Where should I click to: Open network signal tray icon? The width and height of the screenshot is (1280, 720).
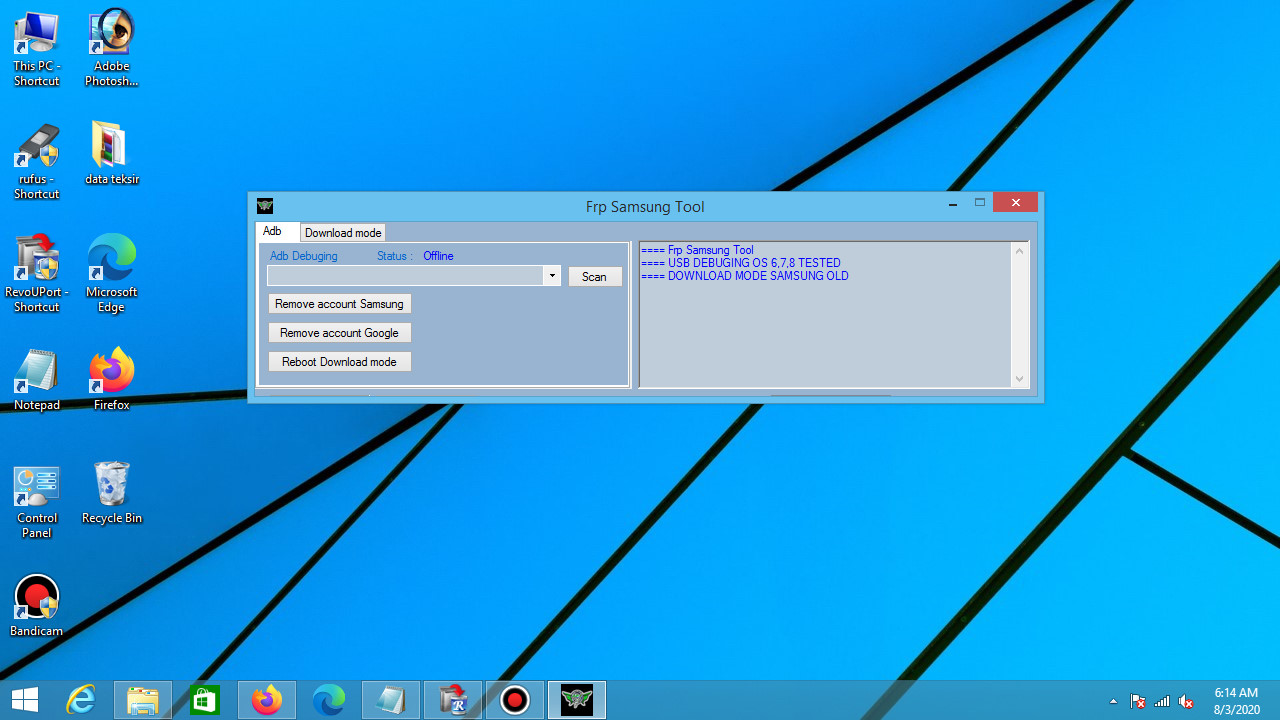[1162, 701]
